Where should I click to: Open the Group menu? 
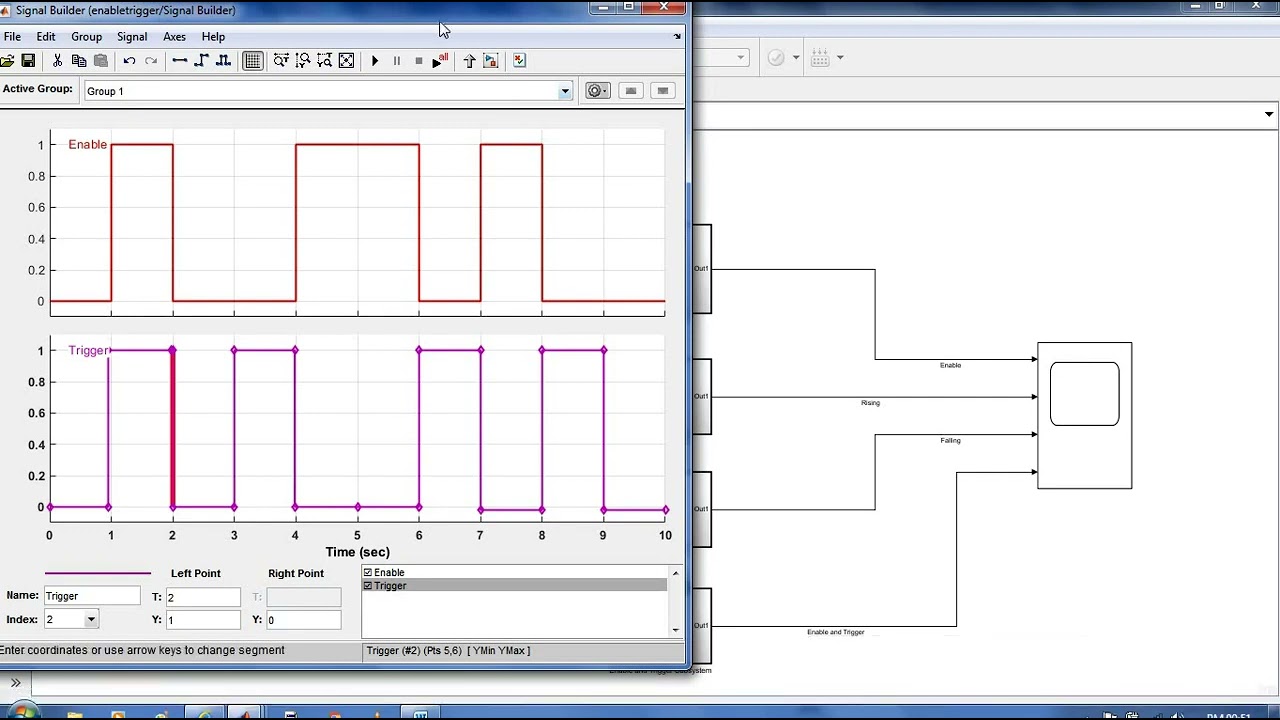86,37
